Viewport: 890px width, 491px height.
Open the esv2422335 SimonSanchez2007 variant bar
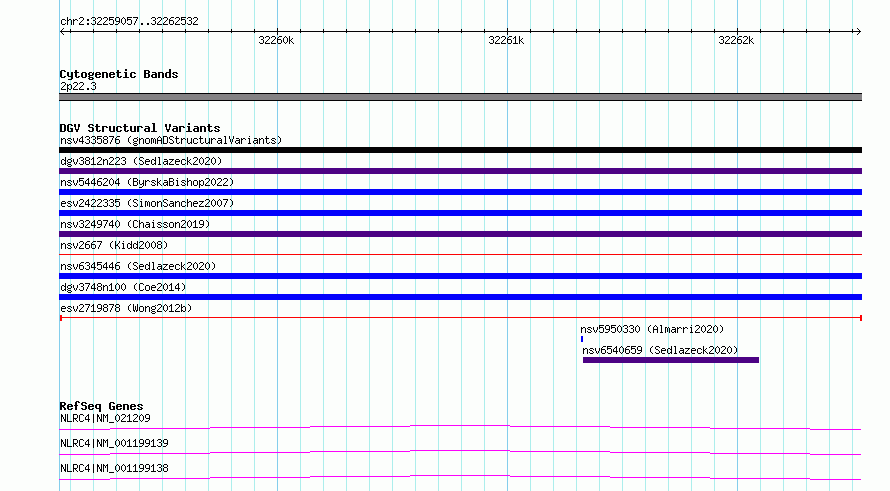point(460,213)
